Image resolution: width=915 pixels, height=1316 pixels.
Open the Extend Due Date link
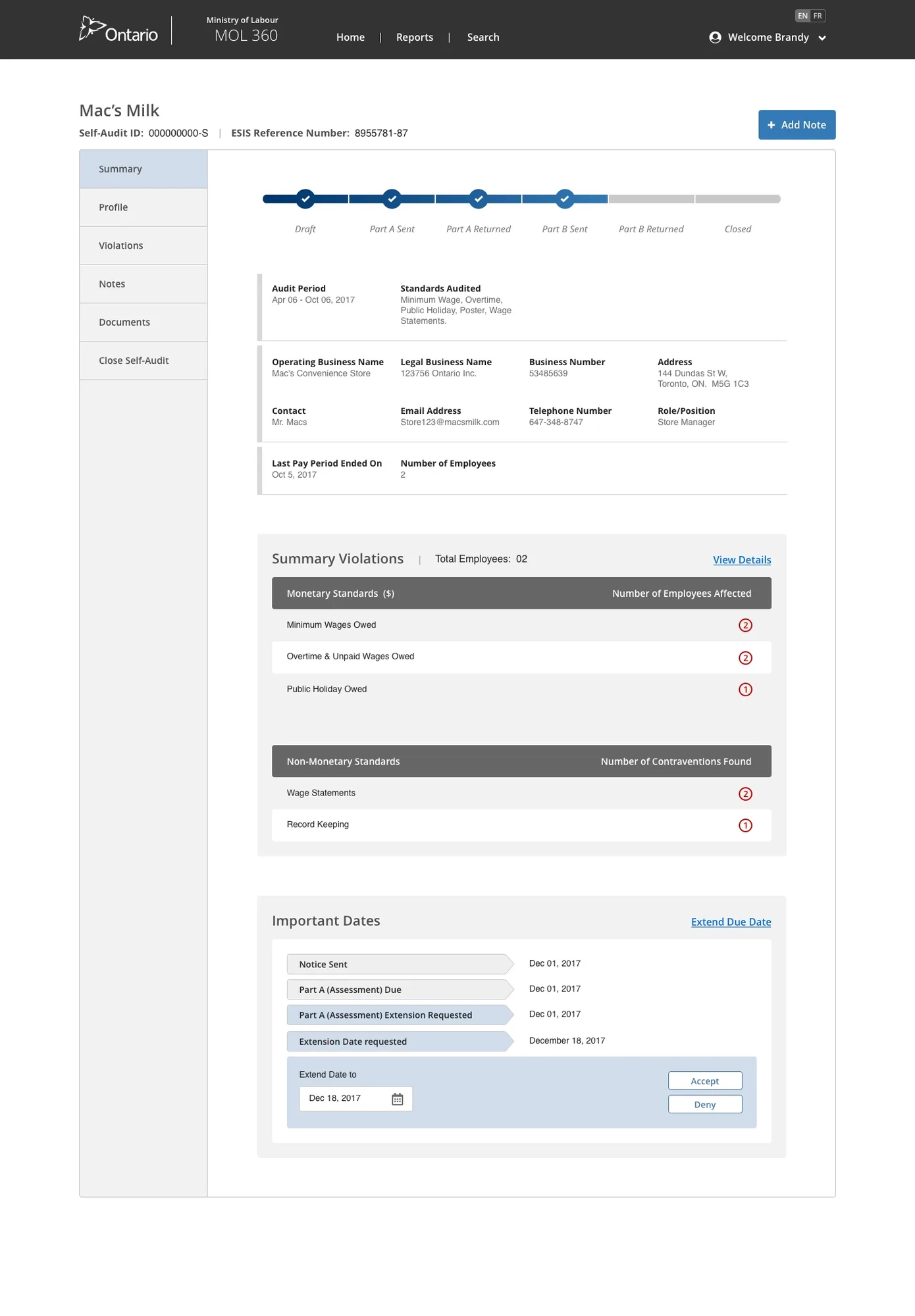pyautogui.click(x=731, y=922)
